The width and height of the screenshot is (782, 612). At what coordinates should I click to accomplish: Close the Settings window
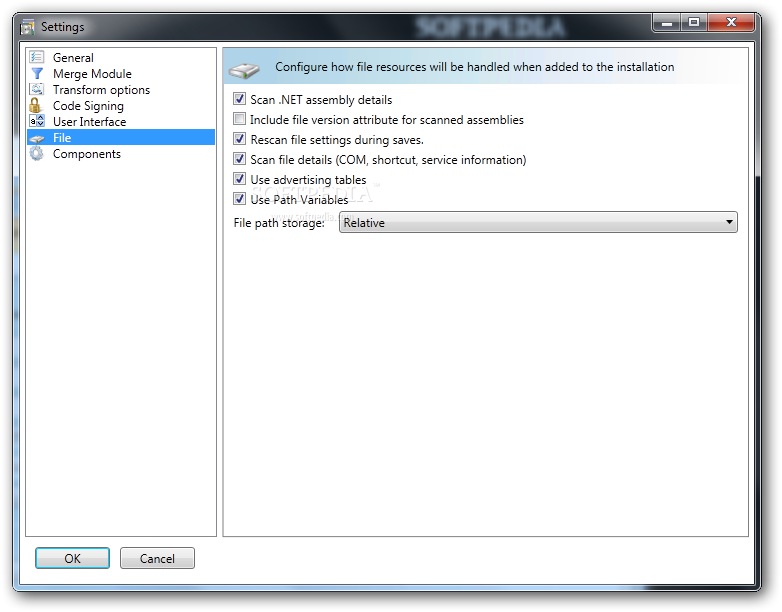tap(731, 22)
